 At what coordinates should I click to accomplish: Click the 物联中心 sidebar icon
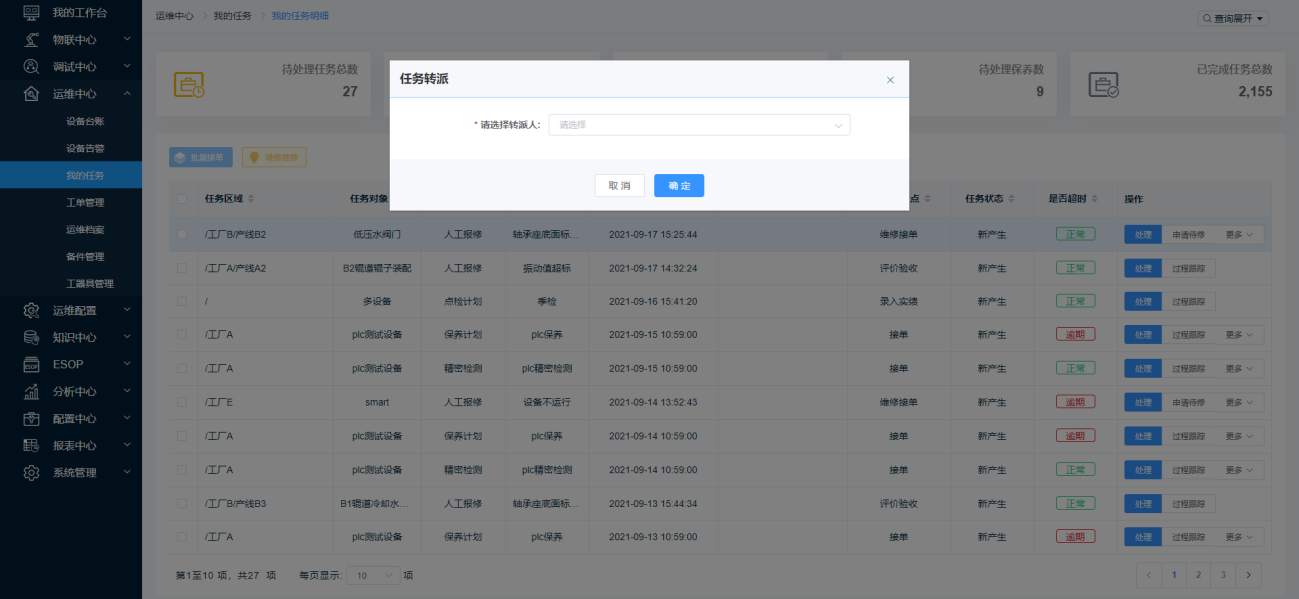(x=32, y=39)
